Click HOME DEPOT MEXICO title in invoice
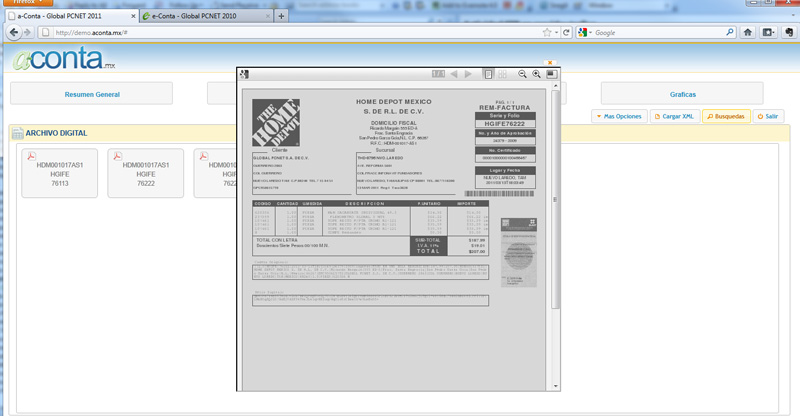 click(x=393, y=102)
